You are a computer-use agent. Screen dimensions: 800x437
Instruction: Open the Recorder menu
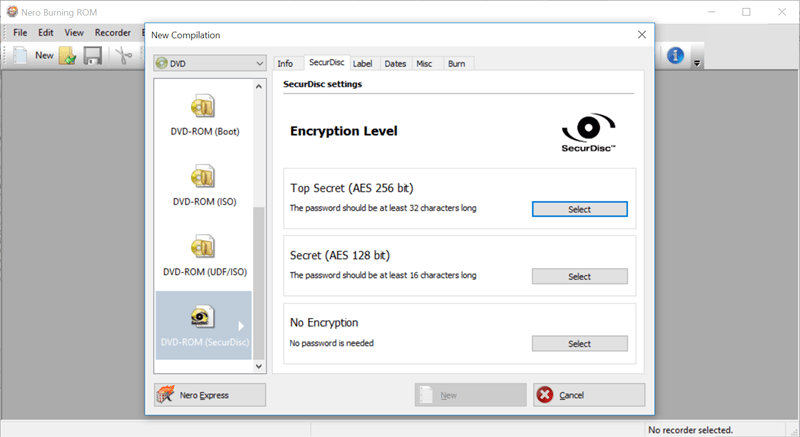coord(112,32)
